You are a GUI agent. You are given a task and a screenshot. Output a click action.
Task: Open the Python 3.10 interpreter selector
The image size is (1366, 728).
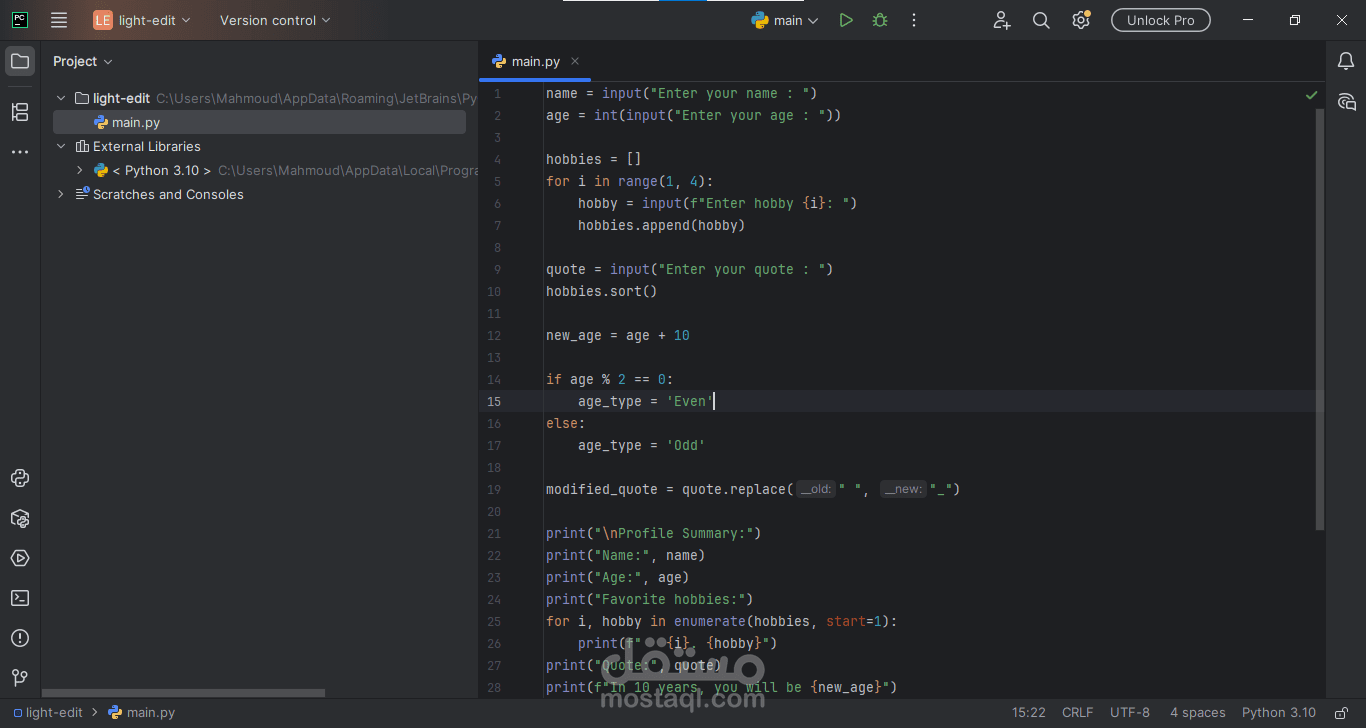(1279, 713)
